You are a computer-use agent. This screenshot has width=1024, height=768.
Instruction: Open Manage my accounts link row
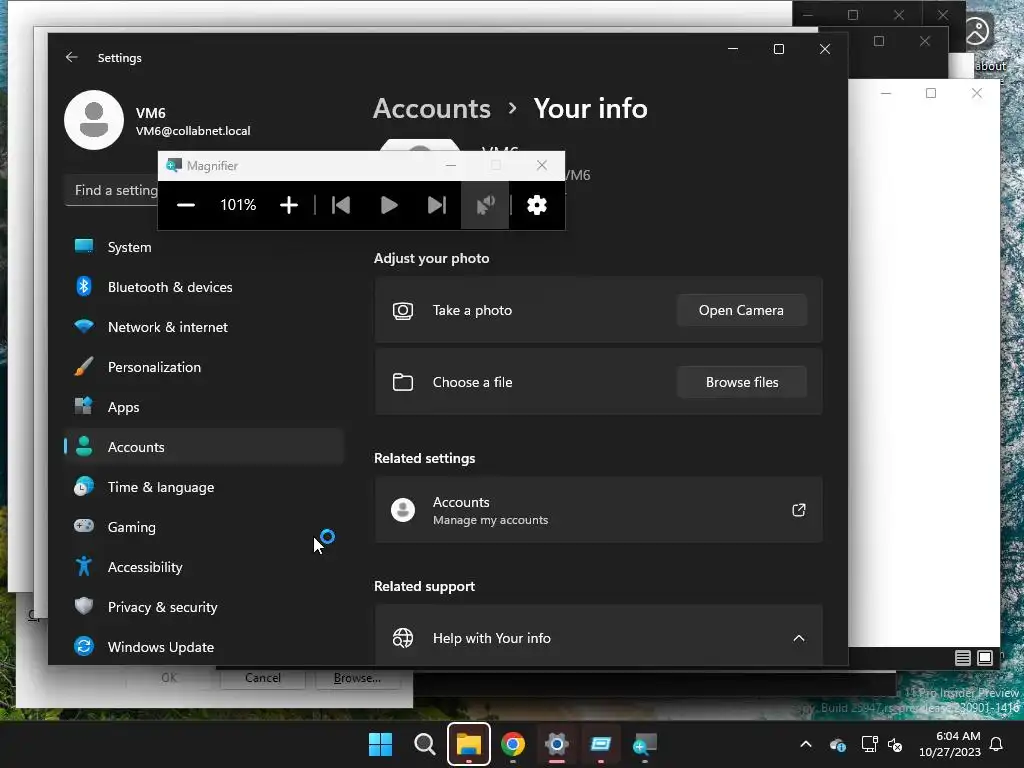[598, 510]
